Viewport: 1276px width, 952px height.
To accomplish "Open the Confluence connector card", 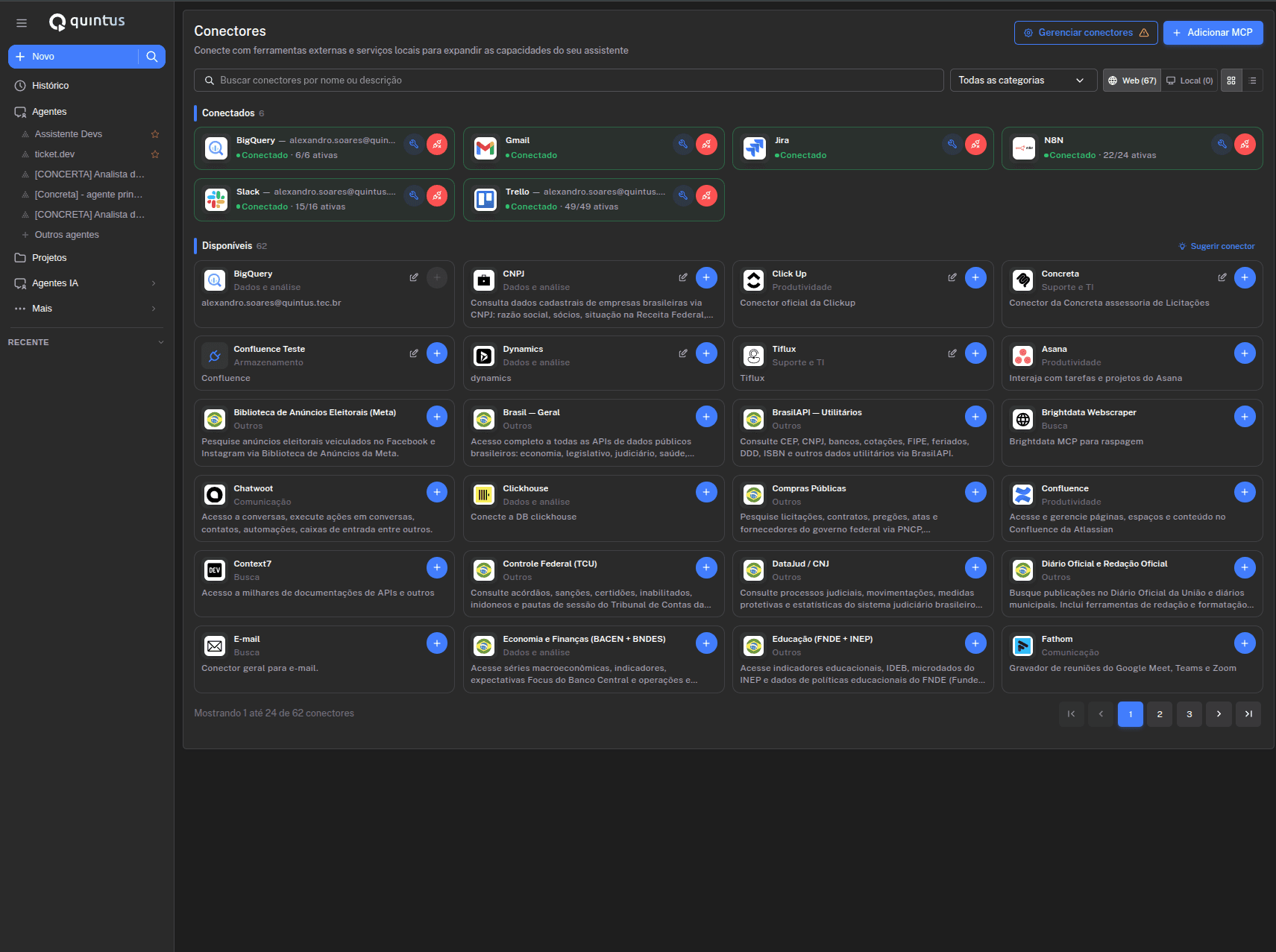I will click(1132, 508).
